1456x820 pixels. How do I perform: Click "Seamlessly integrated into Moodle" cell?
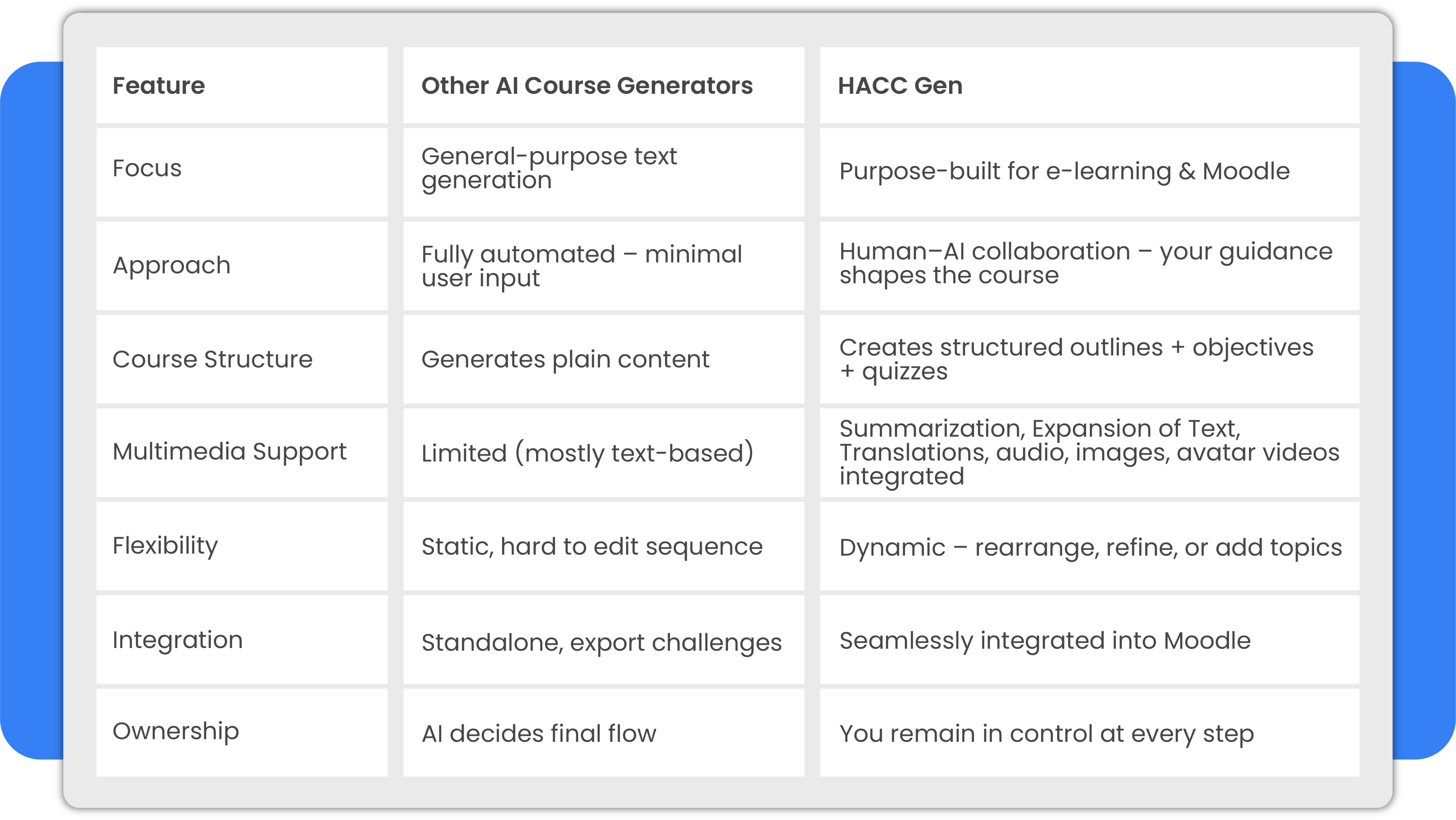1044,641
